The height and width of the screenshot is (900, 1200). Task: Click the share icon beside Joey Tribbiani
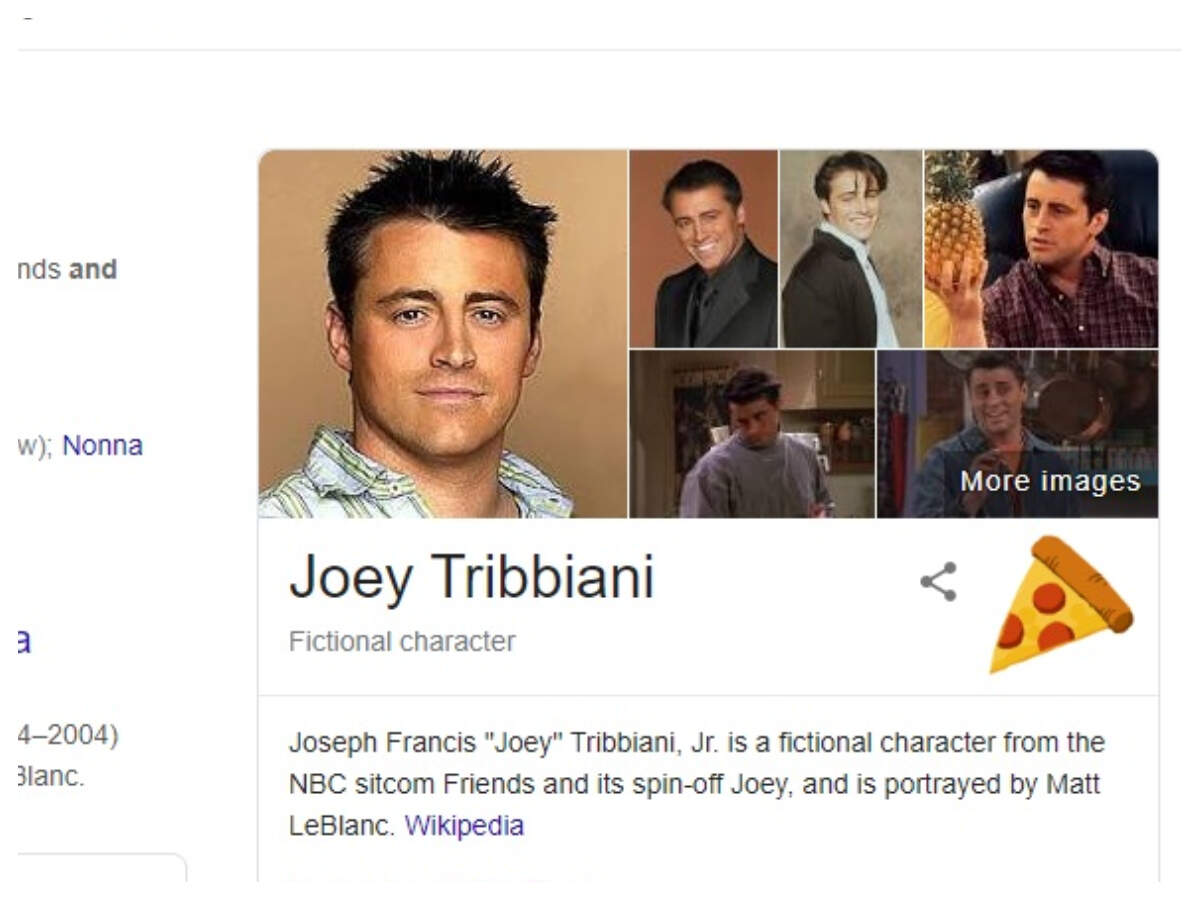click(938, 582)
